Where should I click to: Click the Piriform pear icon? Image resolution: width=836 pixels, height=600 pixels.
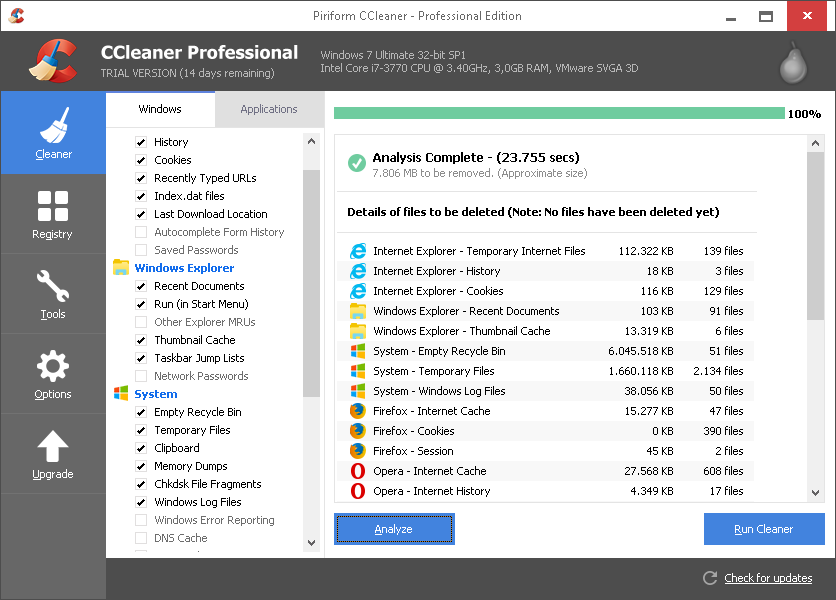[793, 62]
